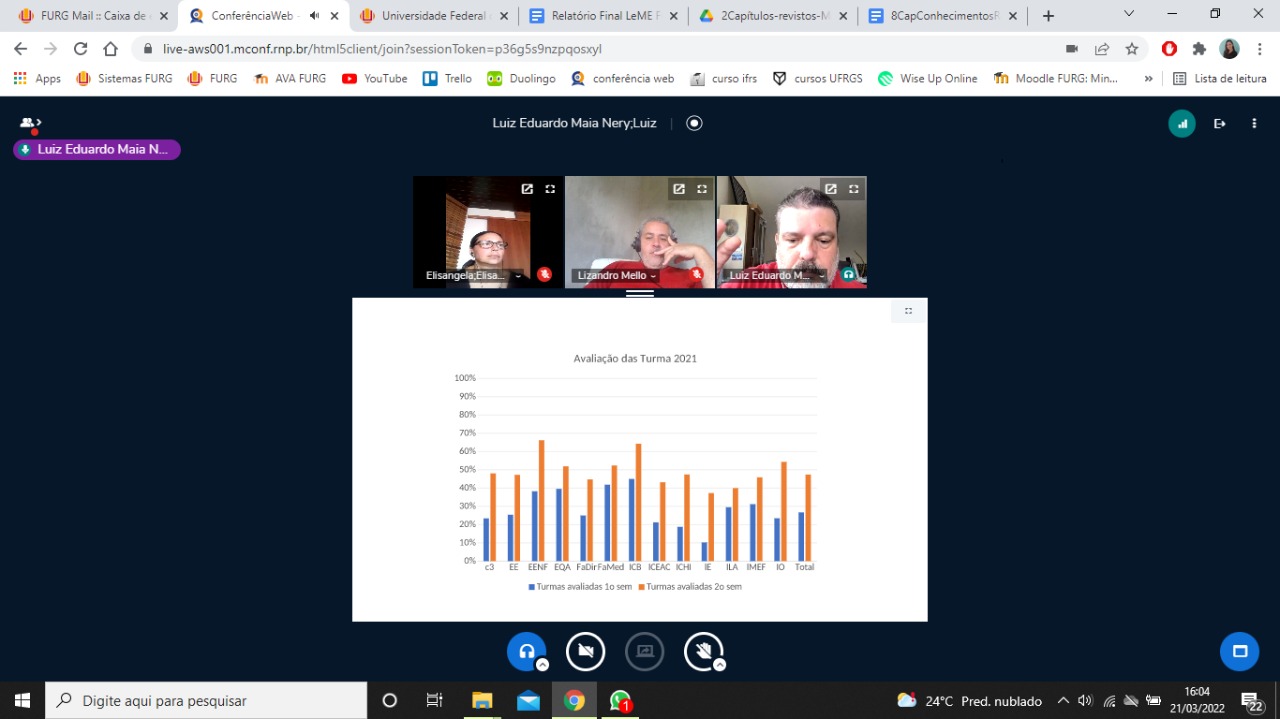
Task: Expand audio device options chevron on headphones button
Action: [x=542, y=665]
